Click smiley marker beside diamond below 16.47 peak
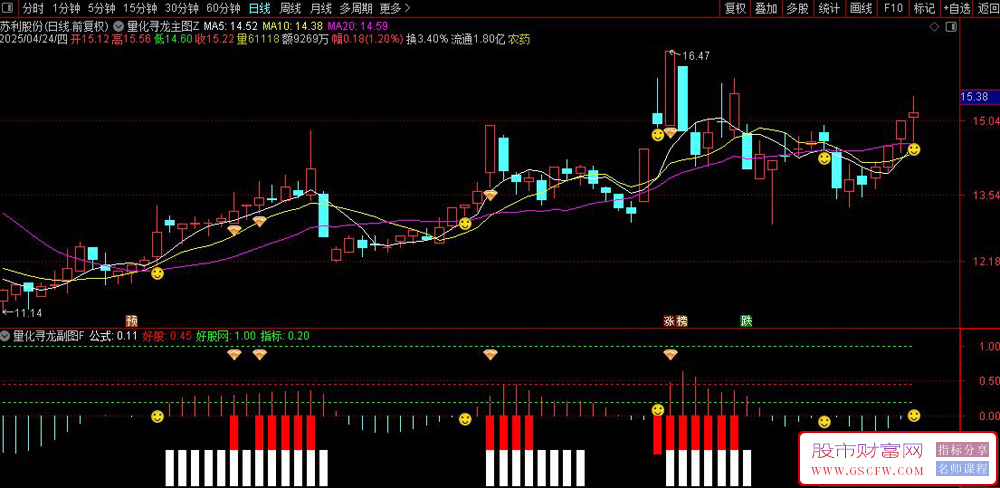Image resolution: width=1000 pixels, height=488 pixels. [657, 135]
